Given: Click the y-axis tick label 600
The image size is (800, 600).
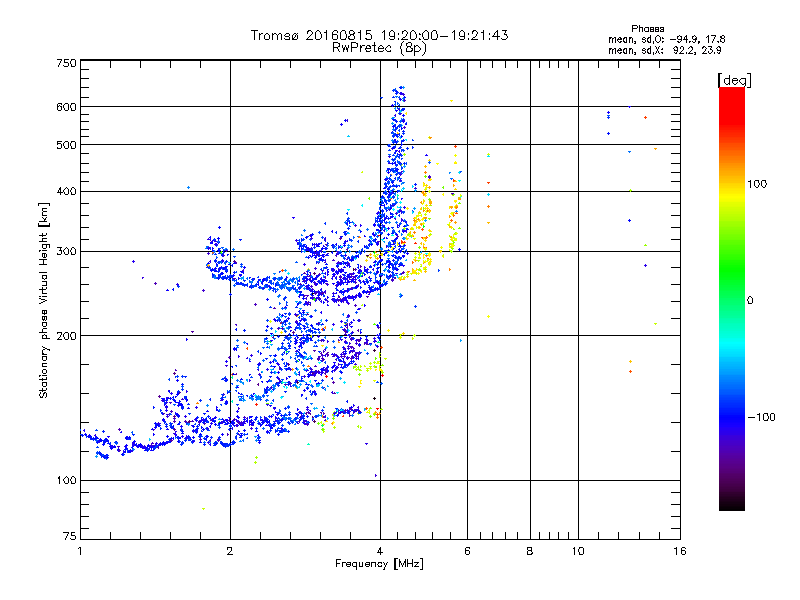Looking at the screenshot, I should [66, 107].
